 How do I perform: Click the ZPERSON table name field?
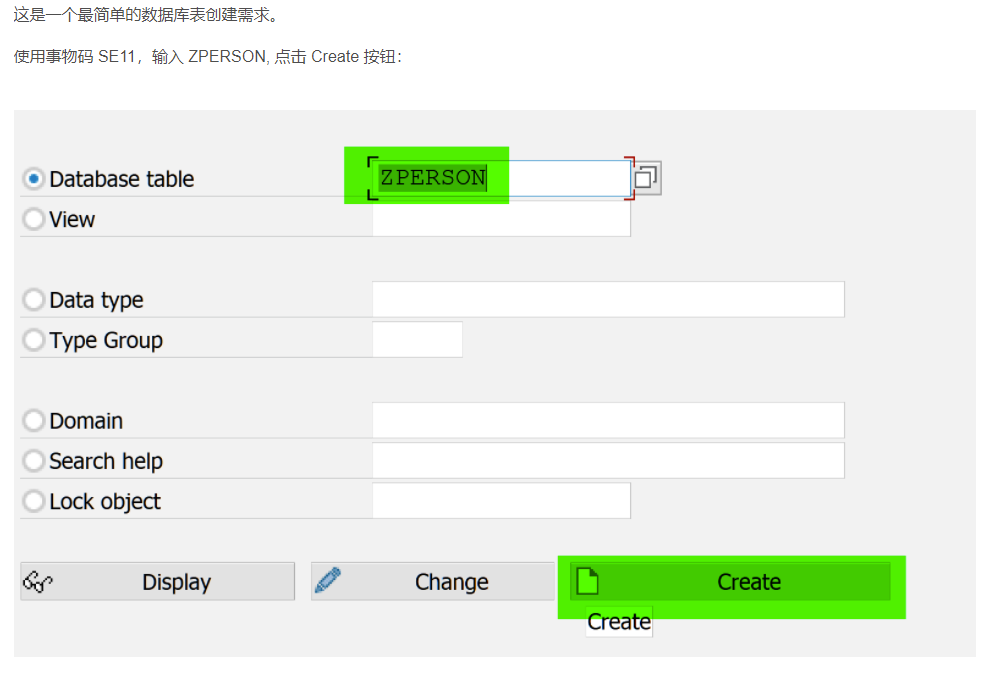(500, 178)
